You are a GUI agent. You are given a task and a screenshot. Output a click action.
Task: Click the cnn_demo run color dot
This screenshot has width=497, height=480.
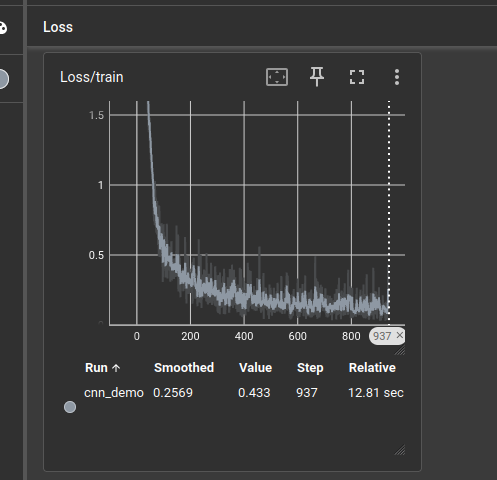pyautogui.click(x=70, y=407)
